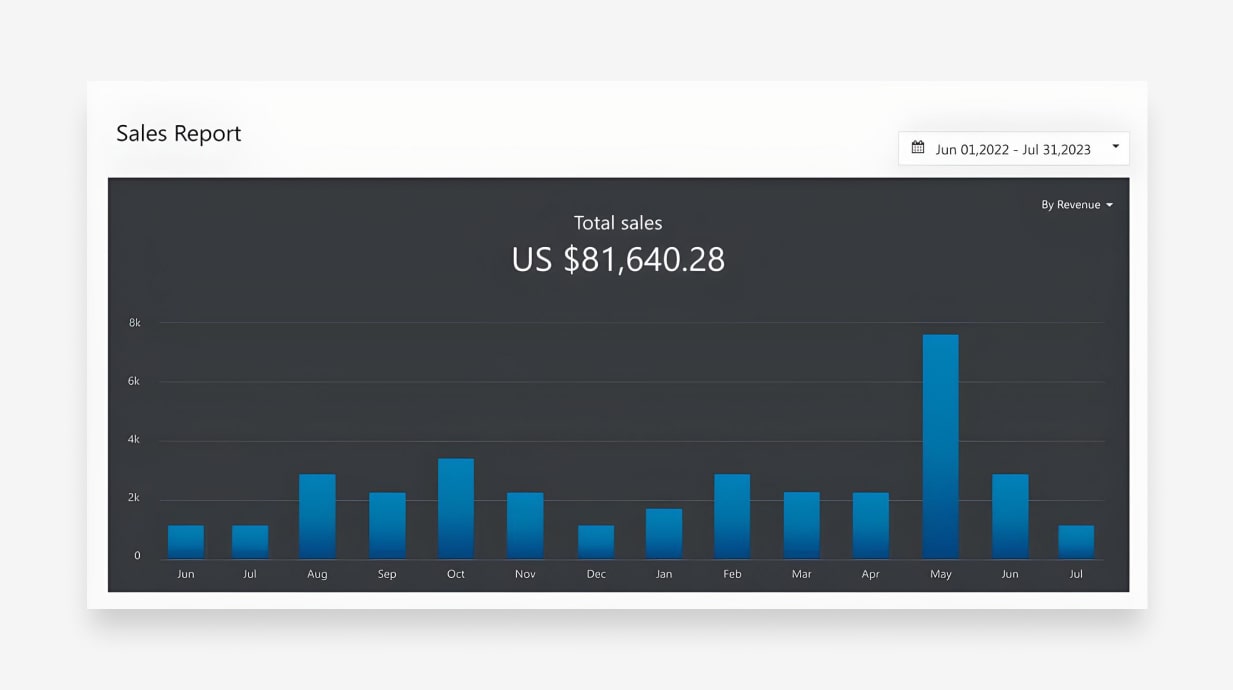The width and height of the screenshot is (1233, 690).
Task: Click the 8k label on the y-axis
Action: 135,323
